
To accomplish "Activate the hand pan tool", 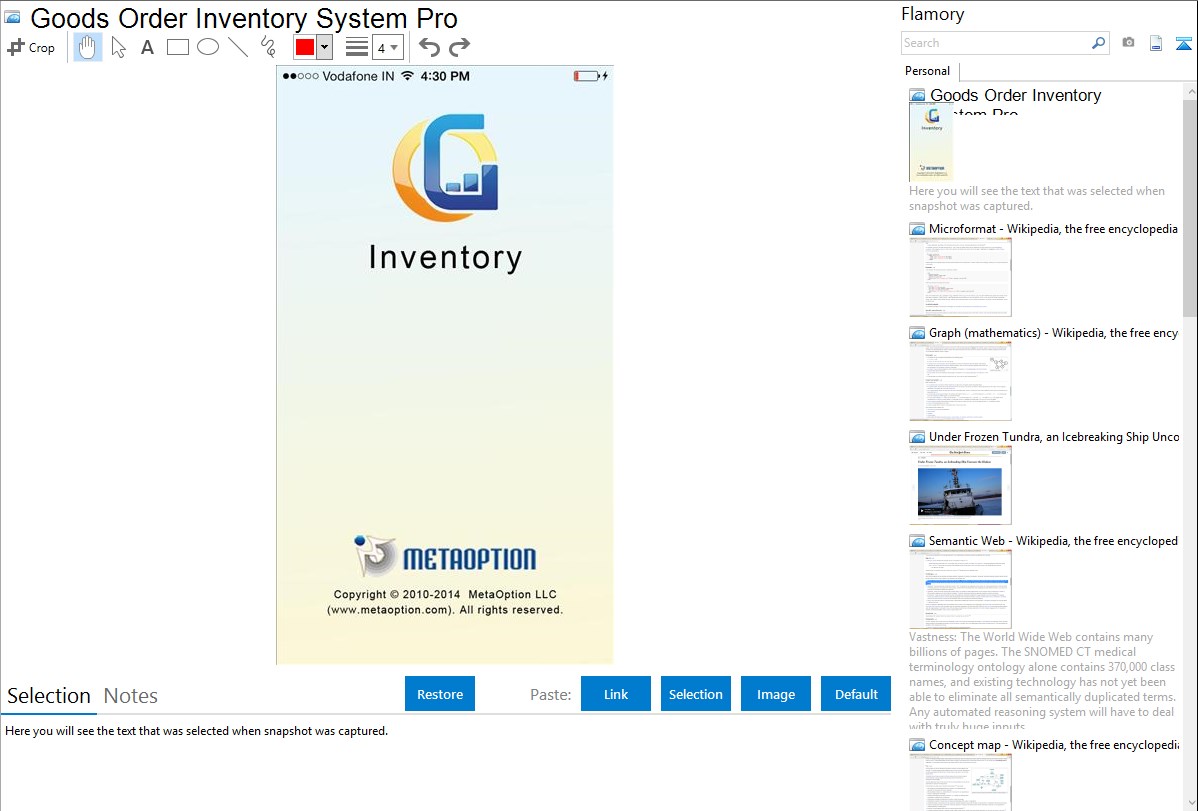I will (x=88, y=47).
